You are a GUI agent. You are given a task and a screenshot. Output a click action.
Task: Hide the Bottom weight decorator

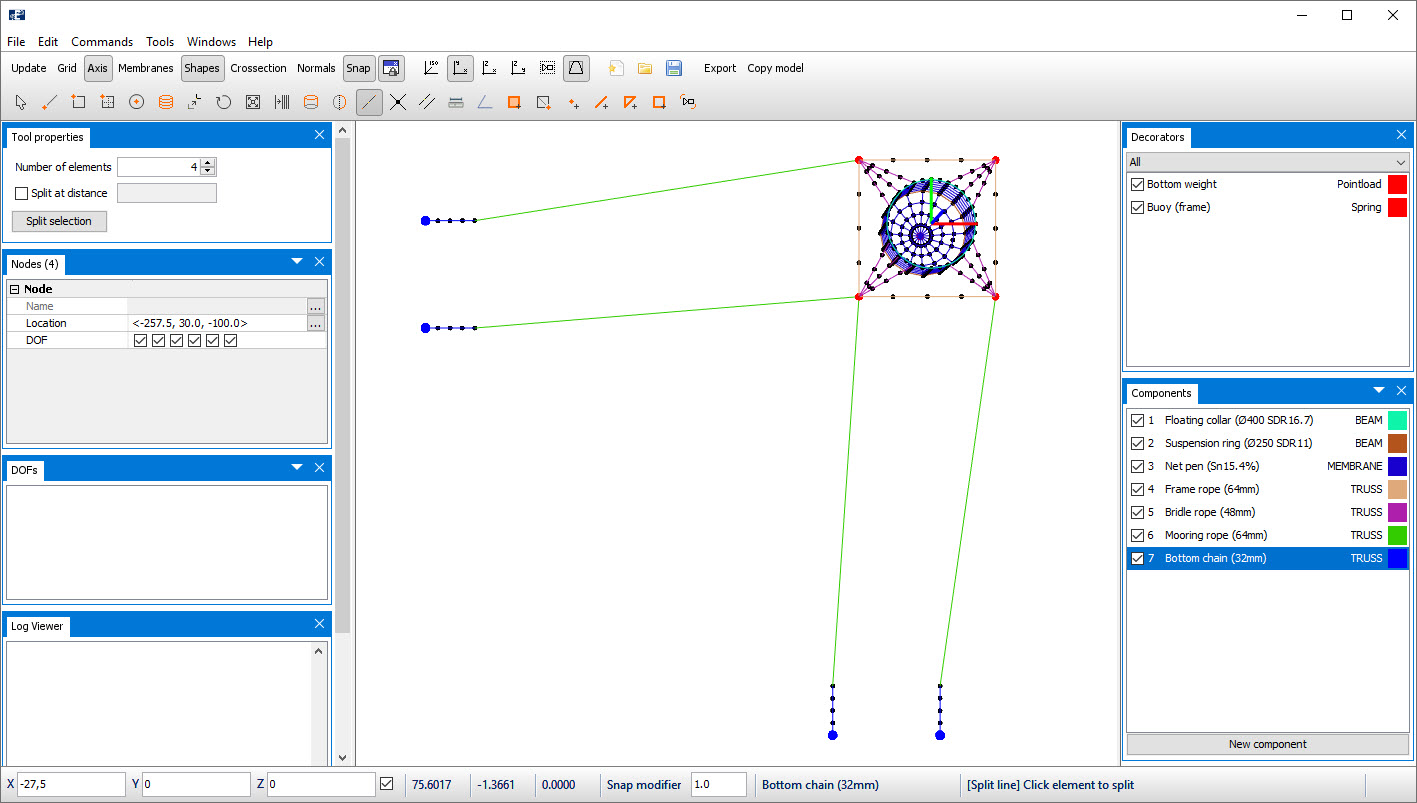[x=1137, y=184]
